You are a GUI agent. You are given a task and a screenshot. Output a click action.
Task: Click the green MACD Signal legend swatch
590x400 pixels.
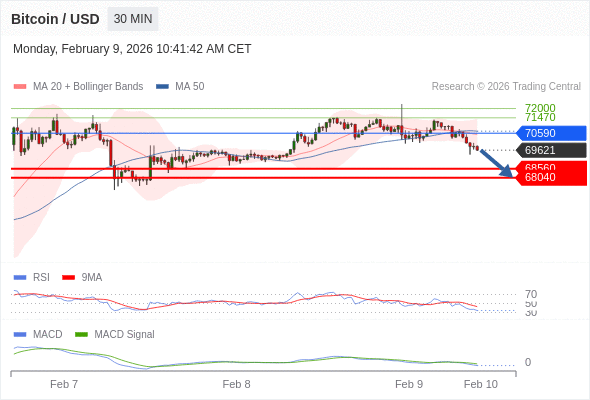click(x=81, y=335)
